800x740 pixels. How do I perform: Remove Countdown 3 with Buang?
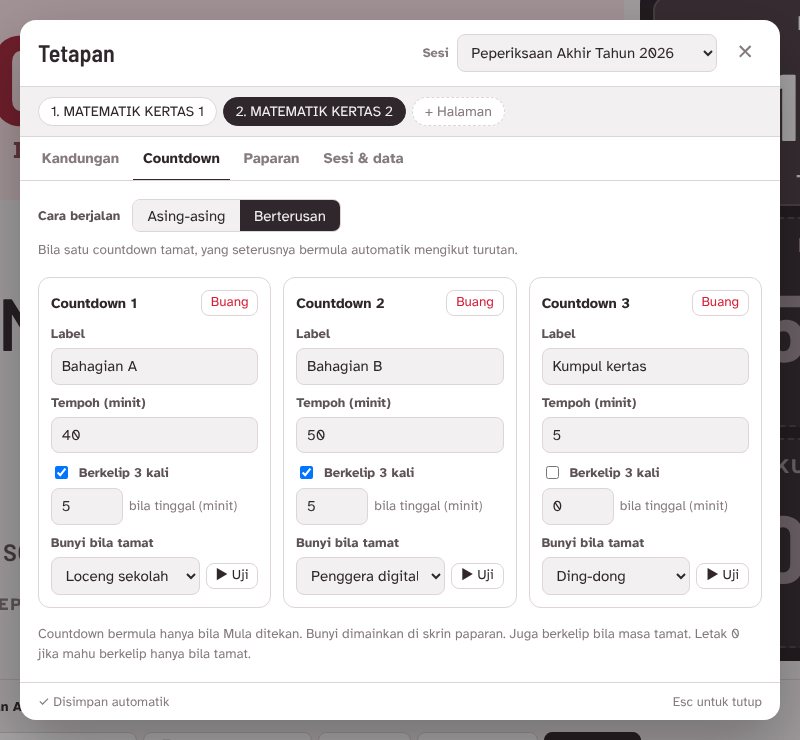click(720, 302)
